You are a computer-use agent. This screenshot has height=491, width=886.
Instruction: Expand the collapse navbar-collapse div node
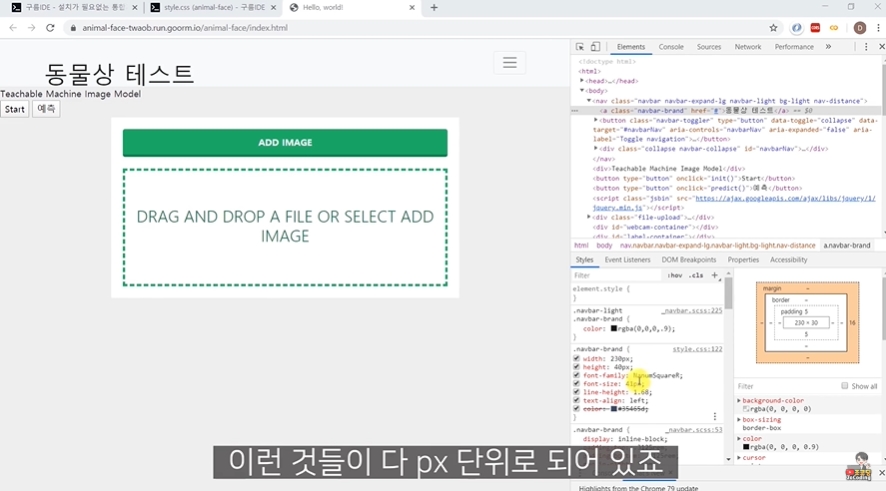pos(596,149)
